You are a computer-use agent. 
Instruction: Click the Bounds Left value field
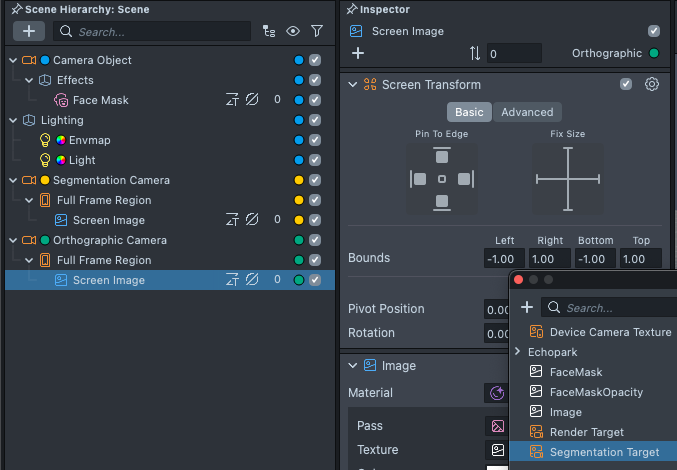(505, 258)
